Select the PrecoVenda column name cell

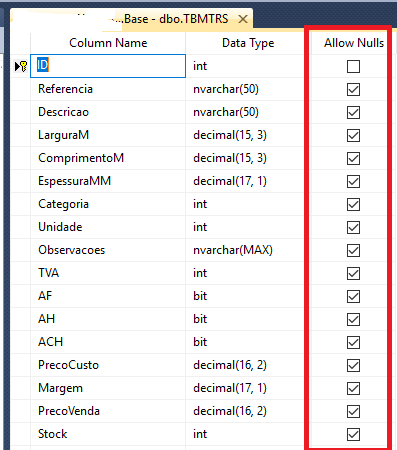(x=108, y=411)
